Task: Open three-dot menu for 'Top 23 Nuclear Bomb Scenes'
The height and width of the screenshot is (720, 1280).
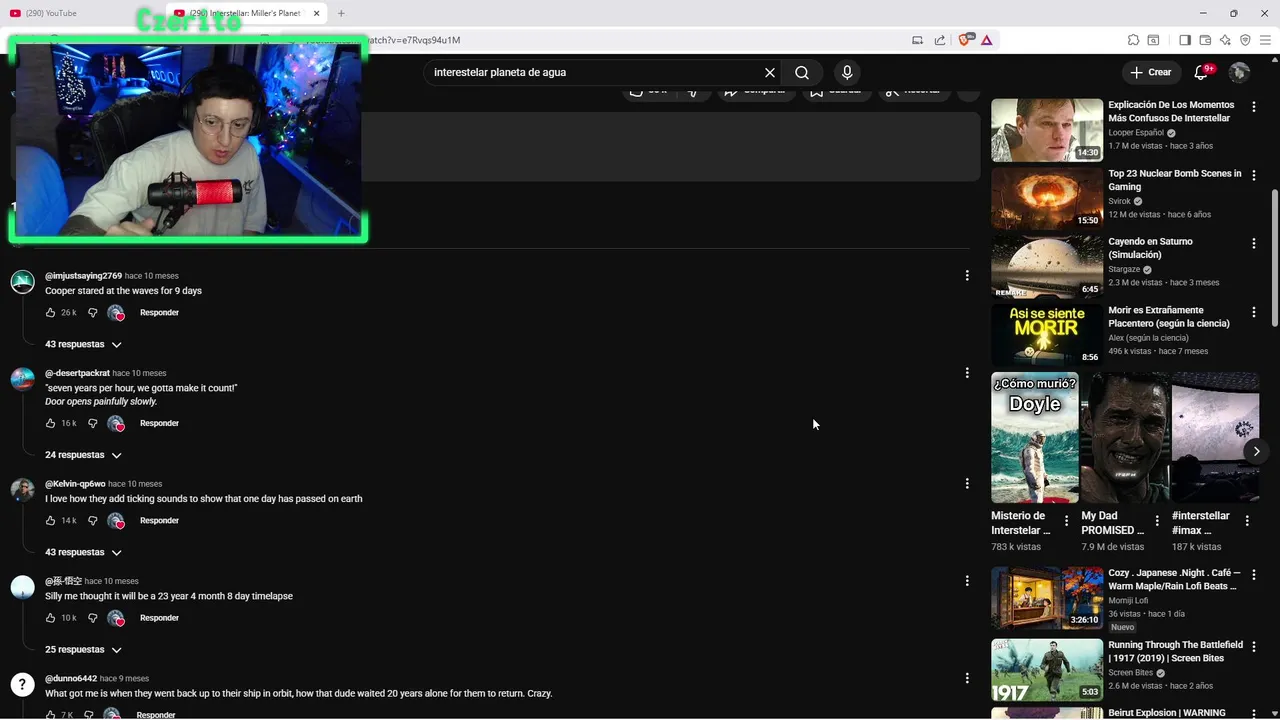Action: [x=1253, y=175]
